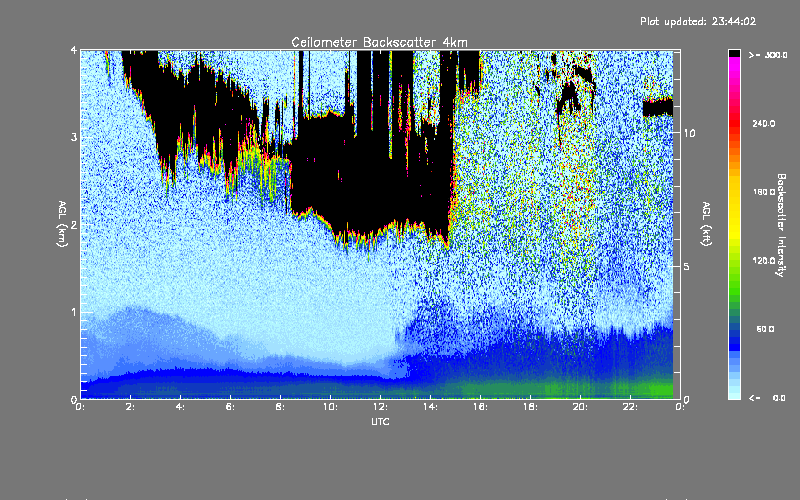This screenshot has height=500, width=800.
Task: Click the "120.0" colorbar value
Action: coord(764,261)
